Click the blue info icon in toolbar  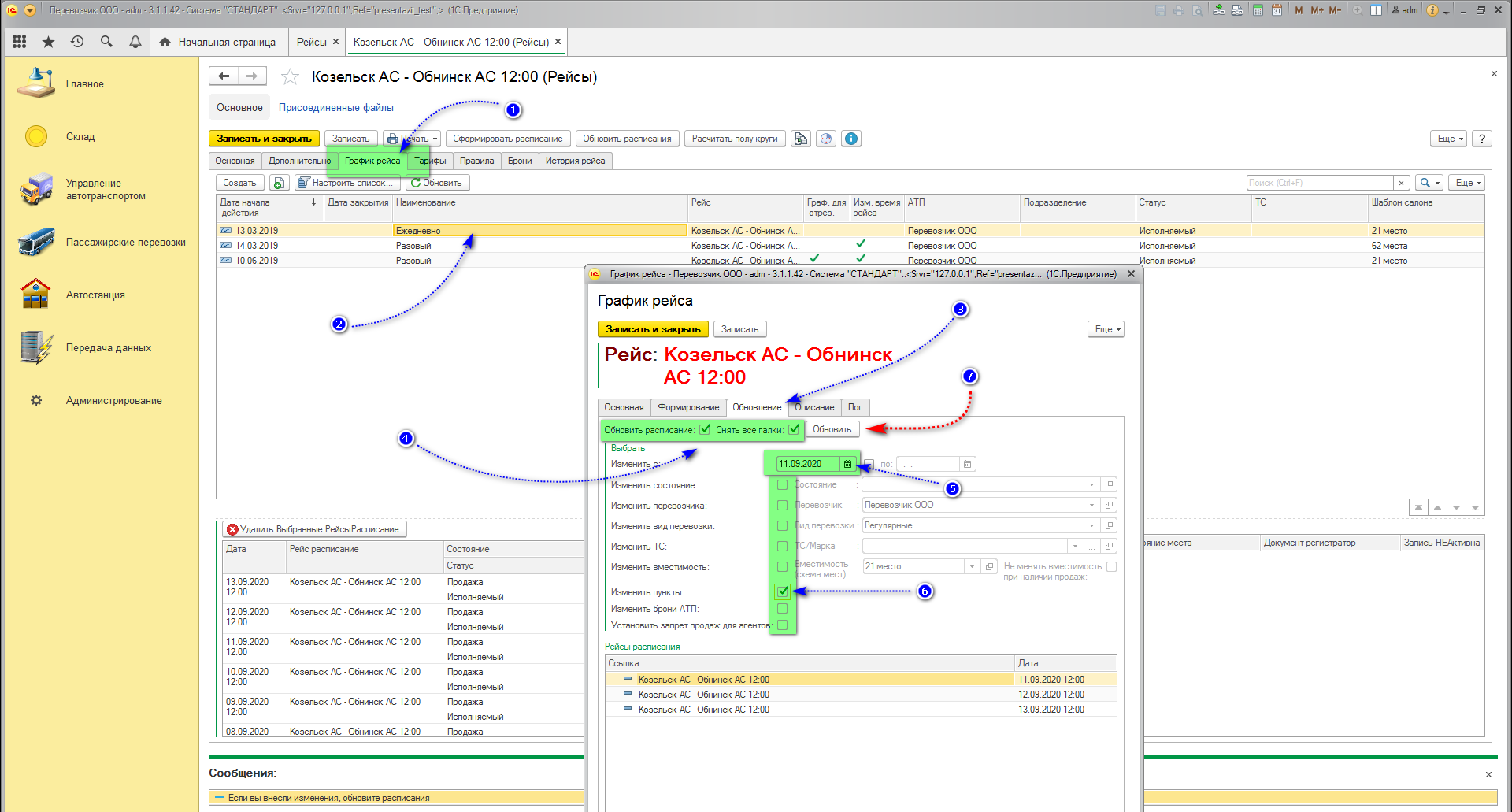tap(850, 139)
